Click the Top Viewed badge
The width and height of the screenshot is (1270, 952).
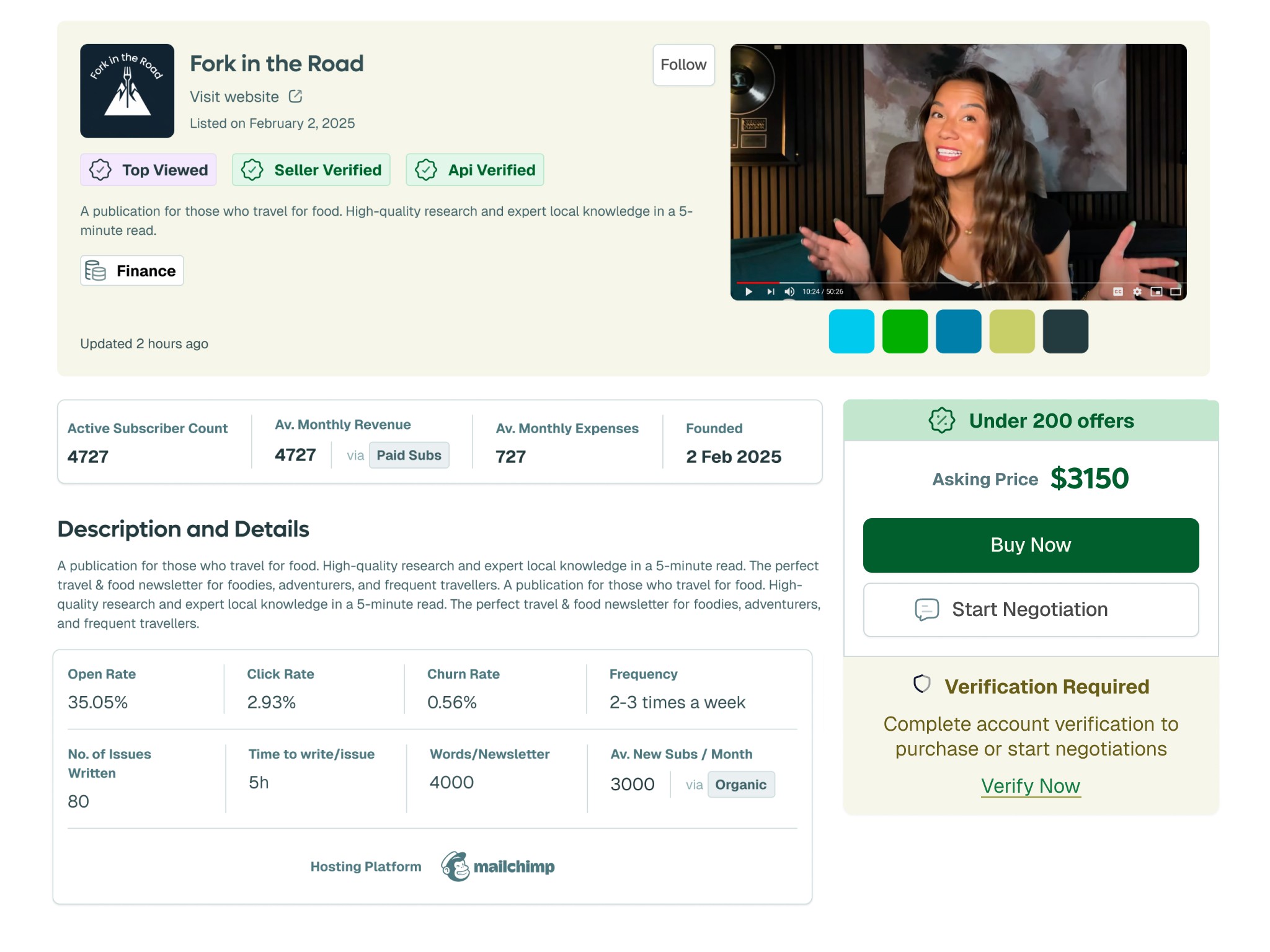[148, 170]
